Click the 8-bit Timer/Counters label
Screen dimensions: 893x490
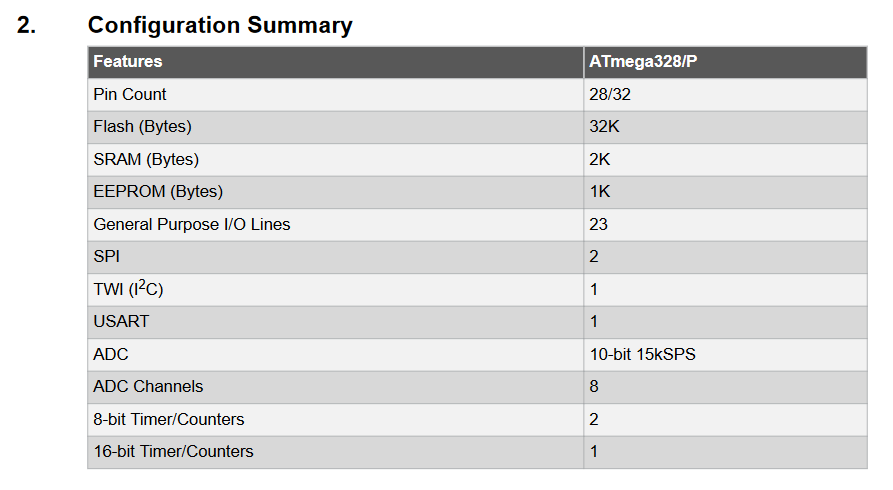click(169, 419)
